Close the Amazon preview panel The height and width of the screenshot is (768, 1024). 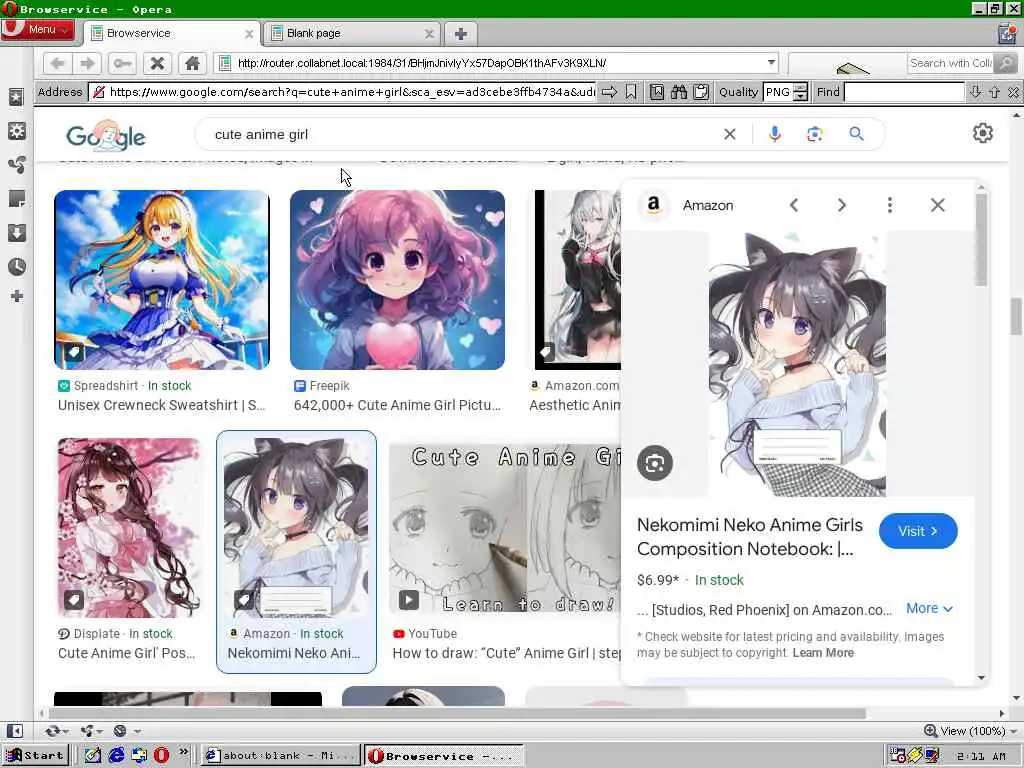pyautogui.click(x=938, y=205)
